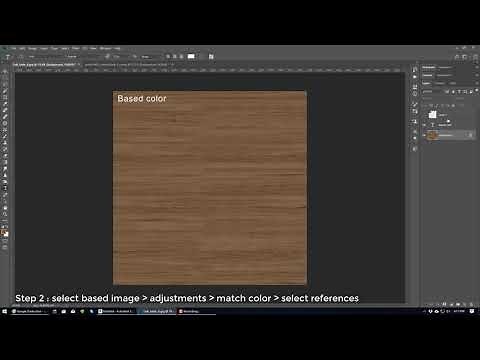Toggle type layer filter in the Layers panel
480x360 pixels.
point(459,91)
